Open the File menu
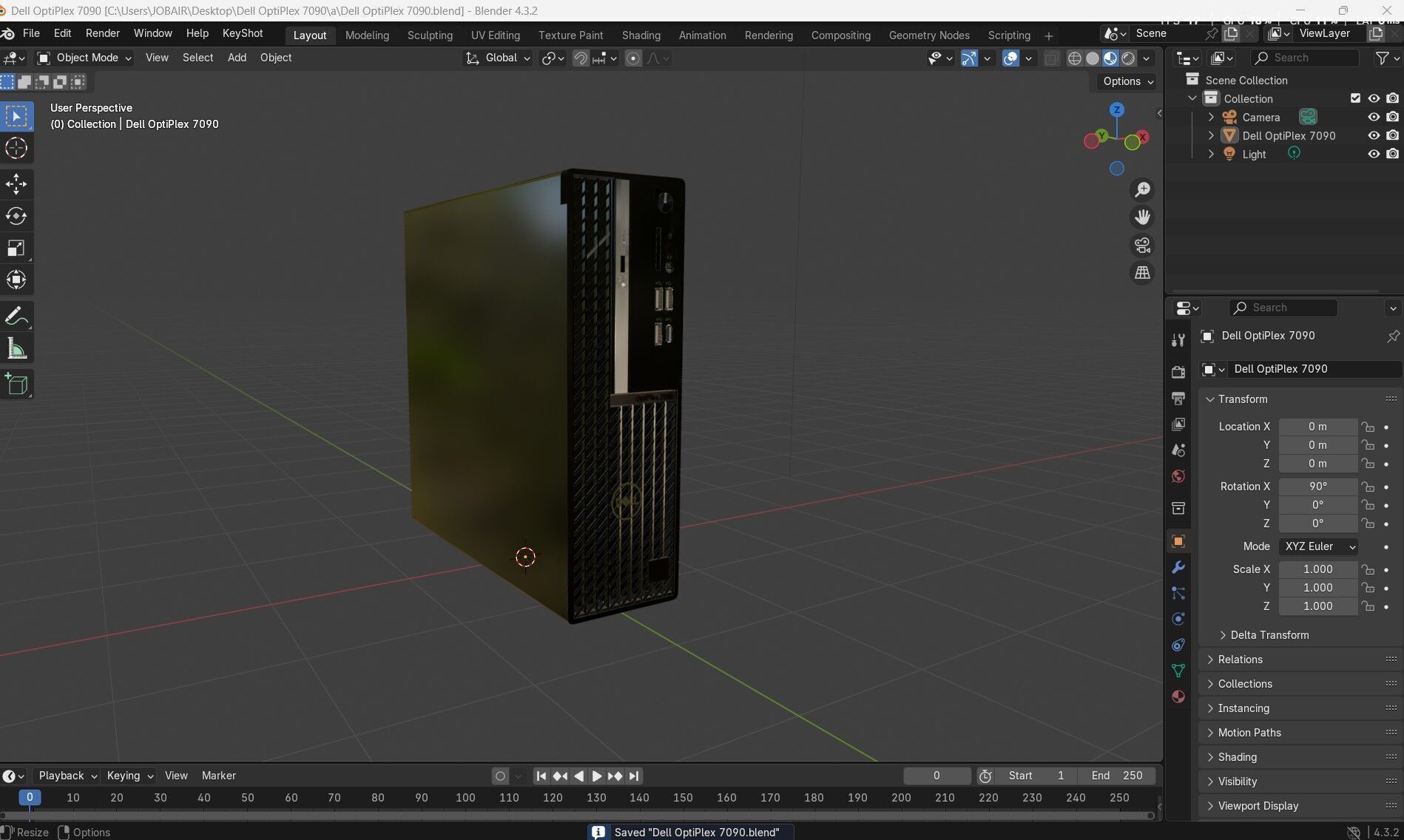This screenshot has width=1404, height=840. tap(31, 33)
